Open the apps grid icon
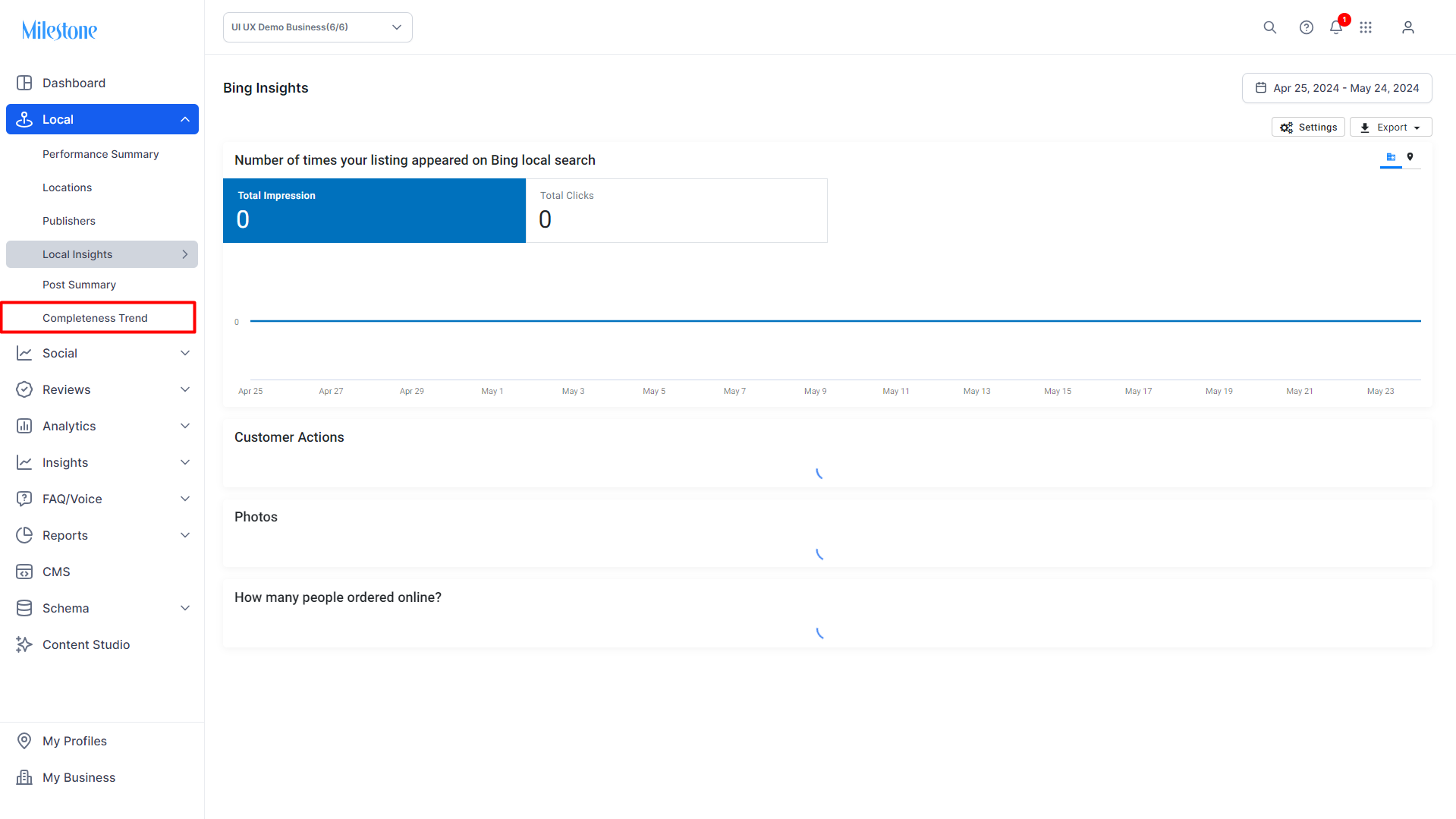This screenshot has width=1456, height=819. click(x=1366, y=27)
